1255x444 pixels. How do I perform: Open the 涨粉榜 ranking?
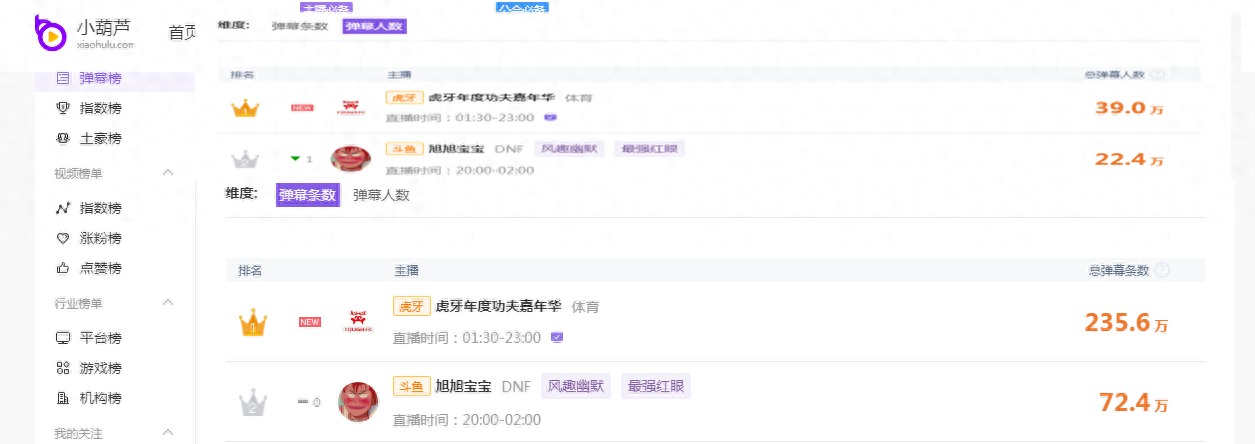[101, 238]
